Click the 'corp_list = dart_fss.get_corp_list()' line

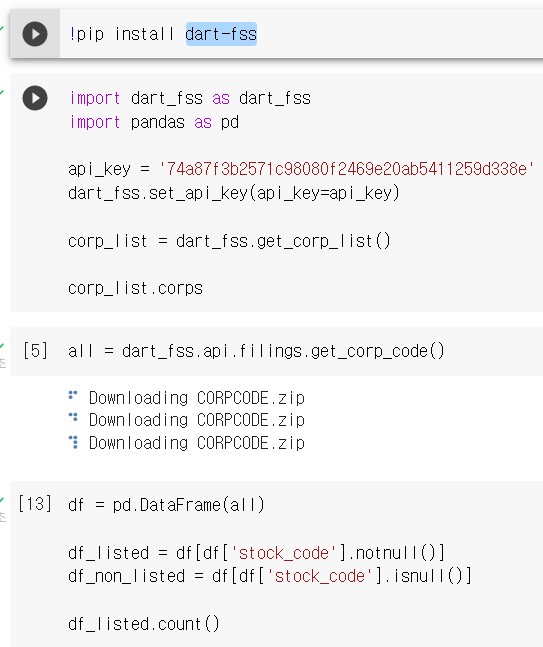(229, 241)
